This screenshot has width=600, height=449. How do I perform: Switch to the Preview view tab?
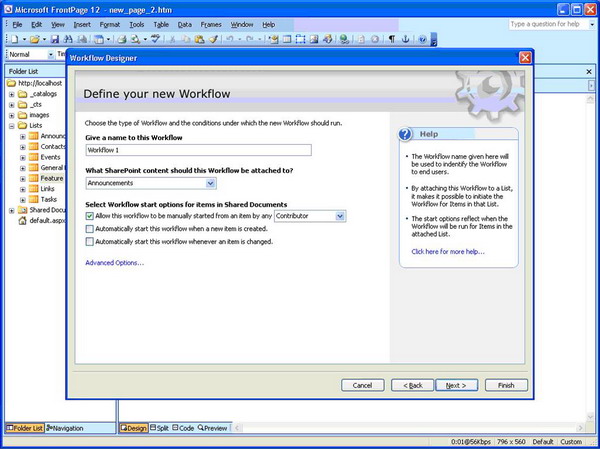(212, 428)
